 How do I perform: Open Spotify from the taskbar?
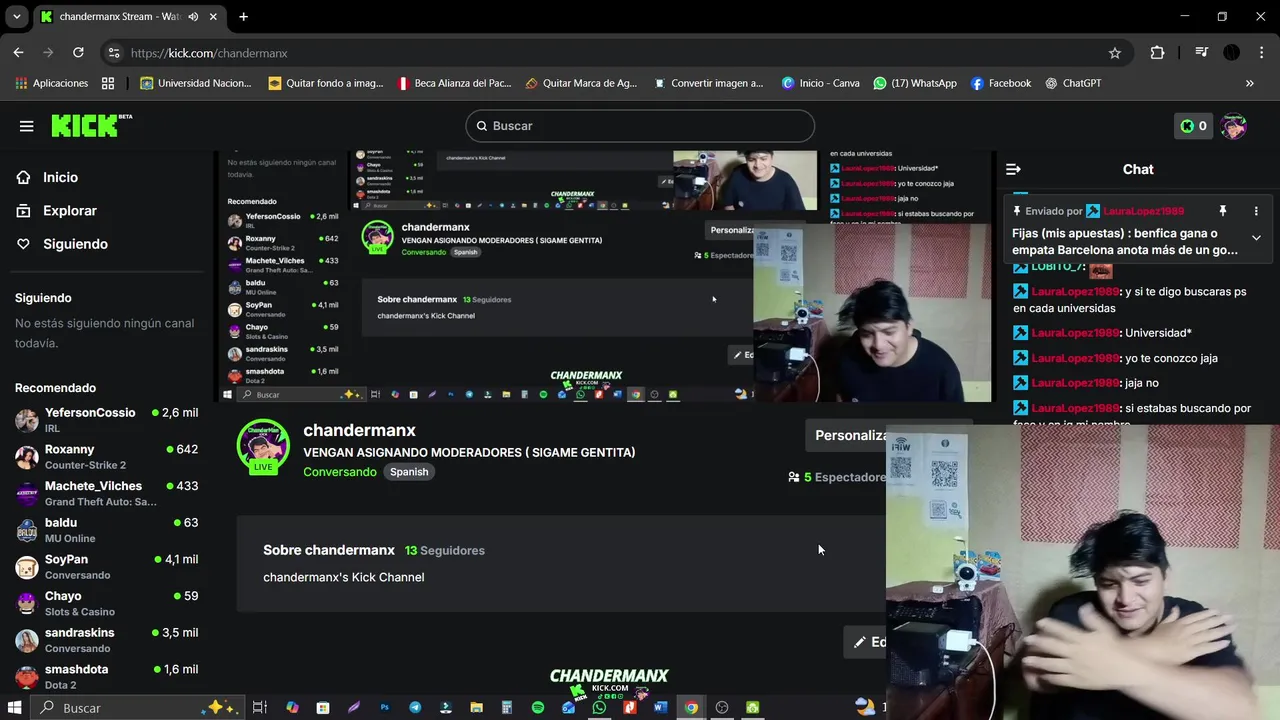tap(538, 707)
